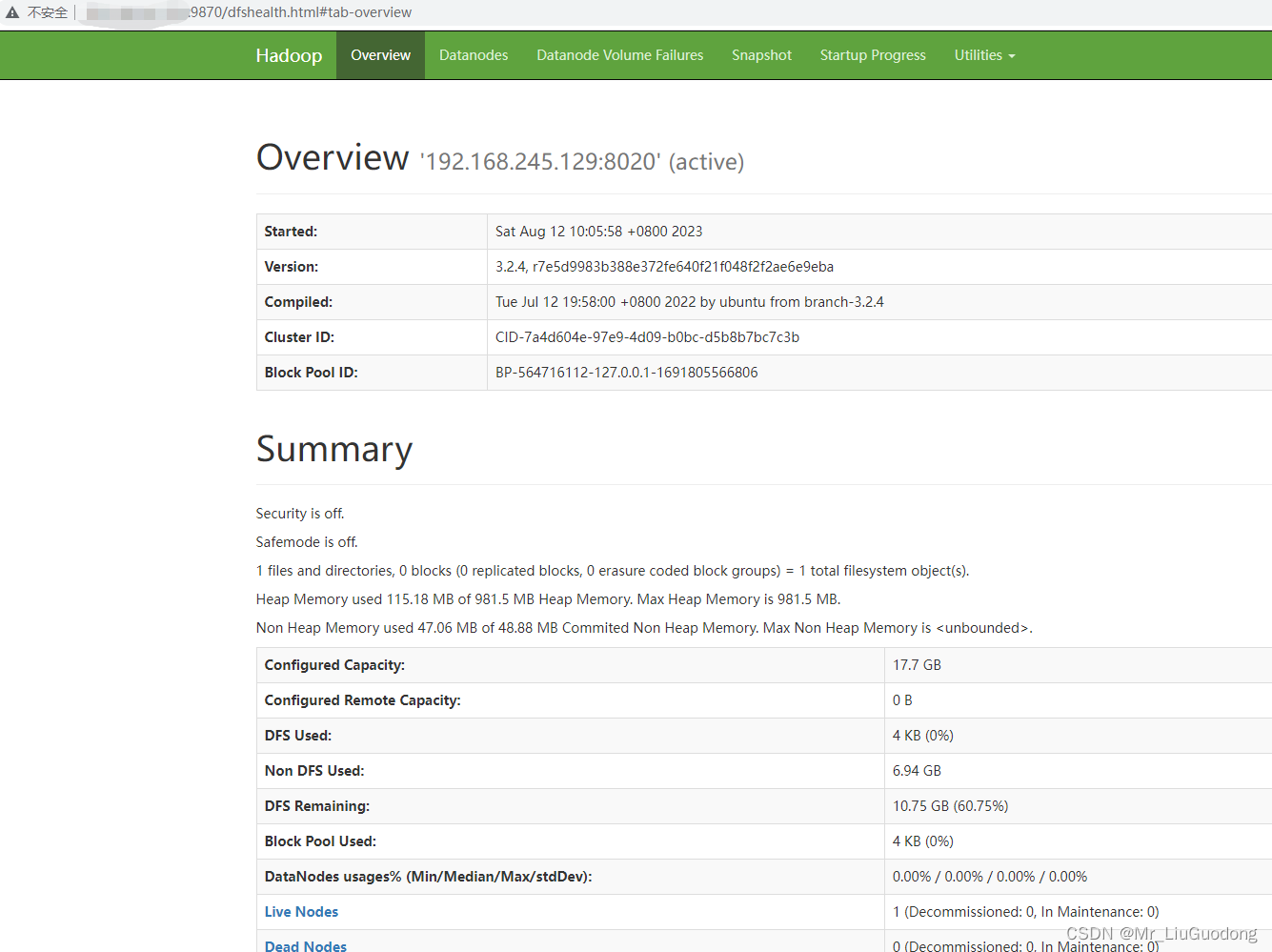This screenshot has height=952, width=1272.
Task: Expand the Utilities dropdown menu
Action: (984, 55)
